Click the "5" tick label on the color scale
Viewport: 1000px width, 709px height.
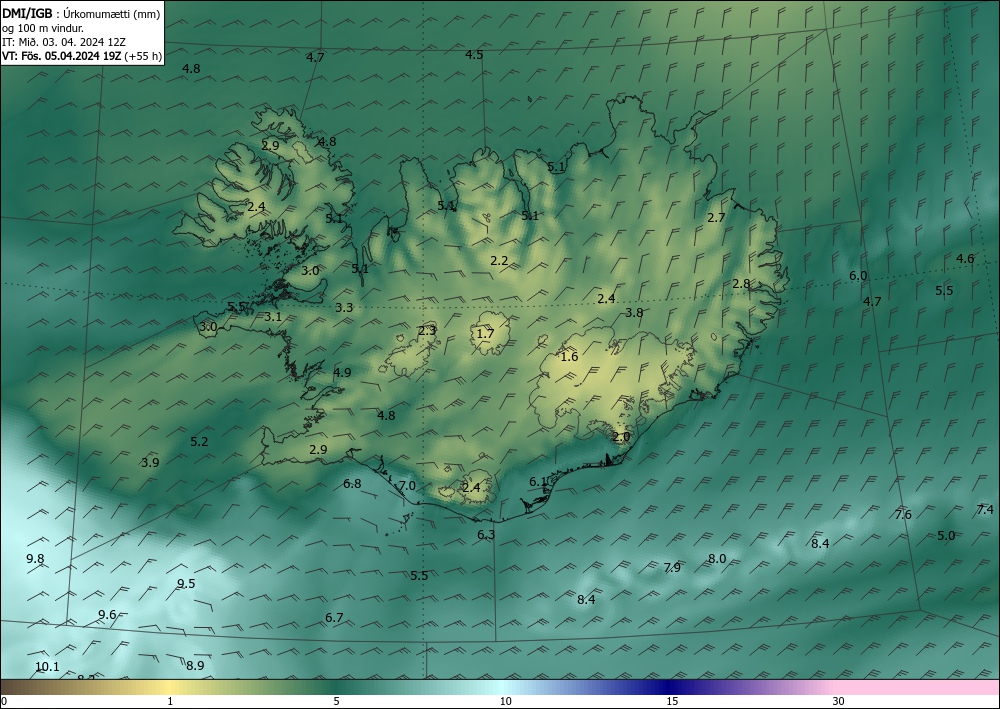coord(336,702)
